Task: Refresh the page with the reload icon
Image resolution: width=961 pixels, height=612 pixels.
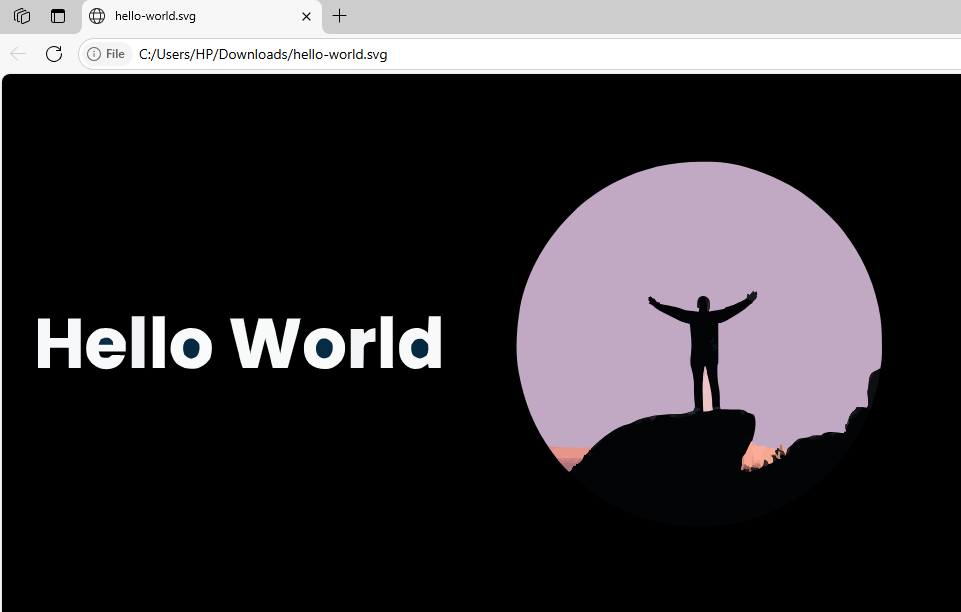Action: tap(54, 54)
